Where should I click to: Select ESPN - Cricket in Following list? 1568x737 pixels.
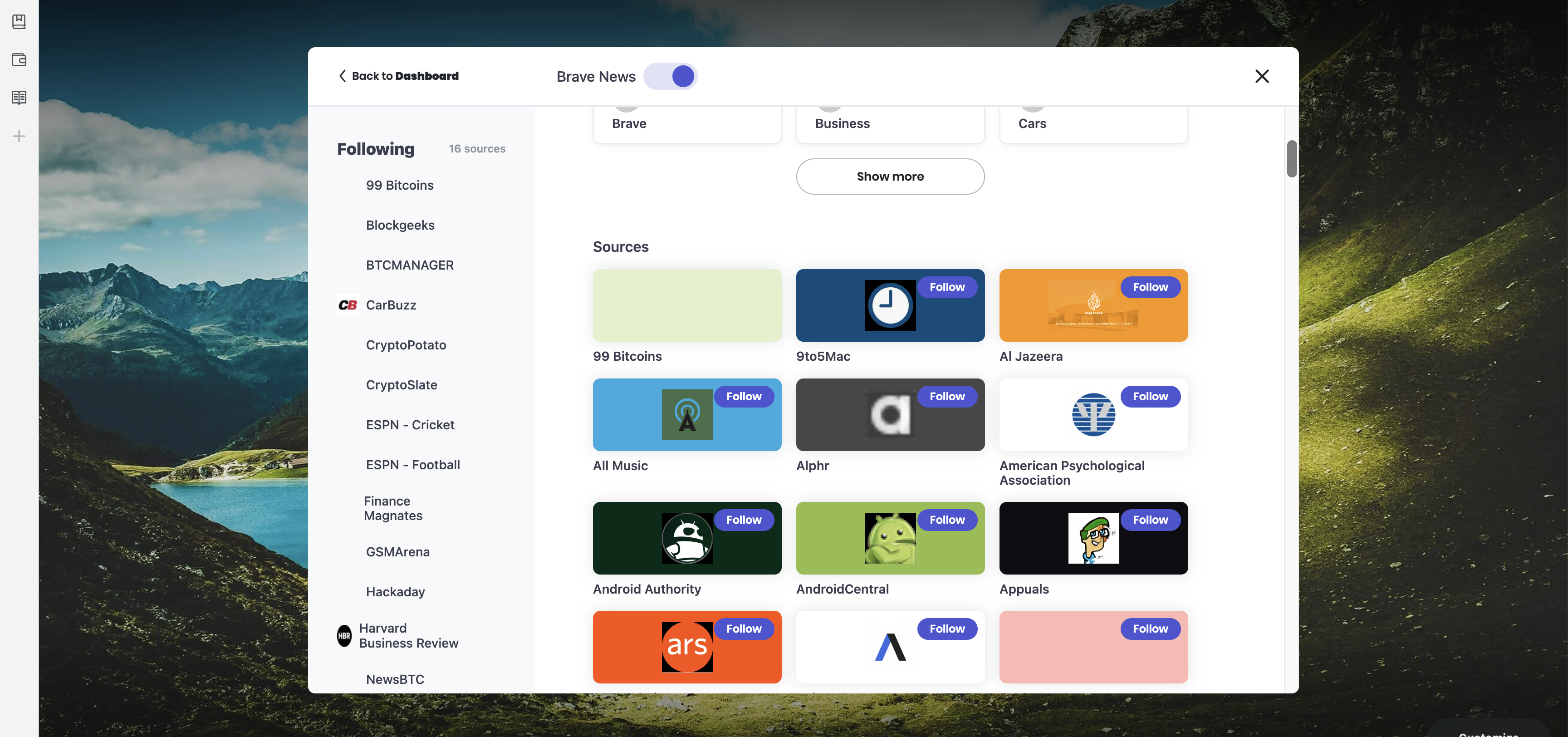(410, 424)
